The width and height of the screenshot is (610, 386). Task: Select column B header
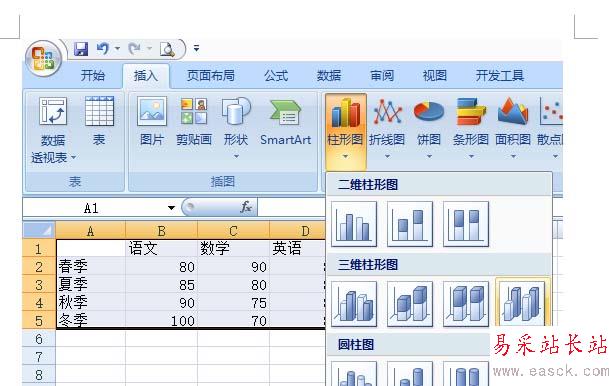[161, 231]
